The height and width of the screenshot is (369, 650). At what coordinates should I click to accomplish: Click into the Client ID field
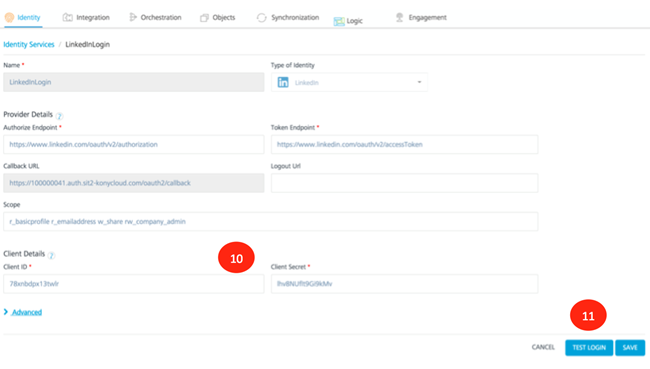pyautogui.click(x=133, y=284)
